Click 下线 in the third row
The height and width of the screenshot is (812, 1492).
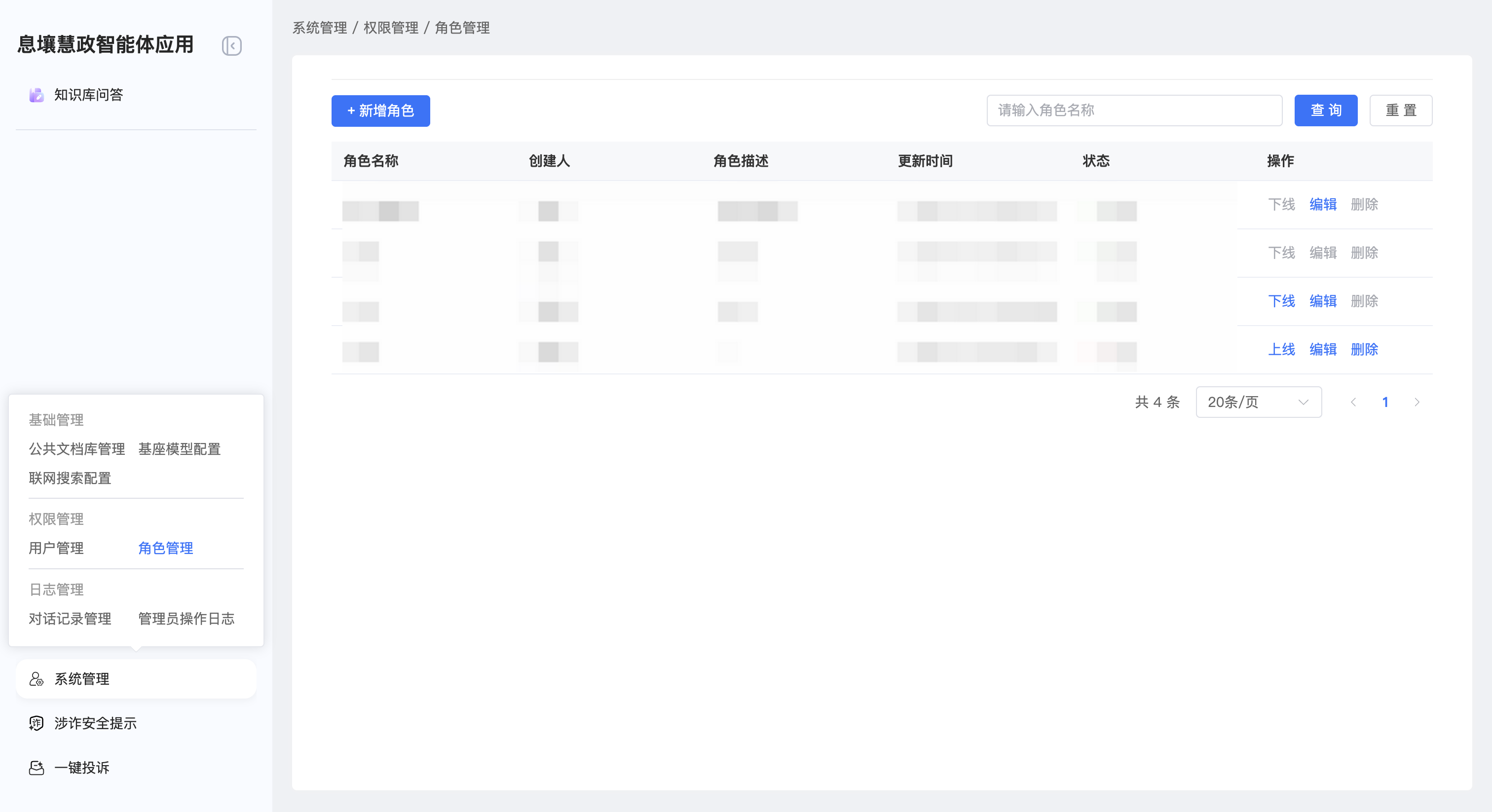point(1281,301)
